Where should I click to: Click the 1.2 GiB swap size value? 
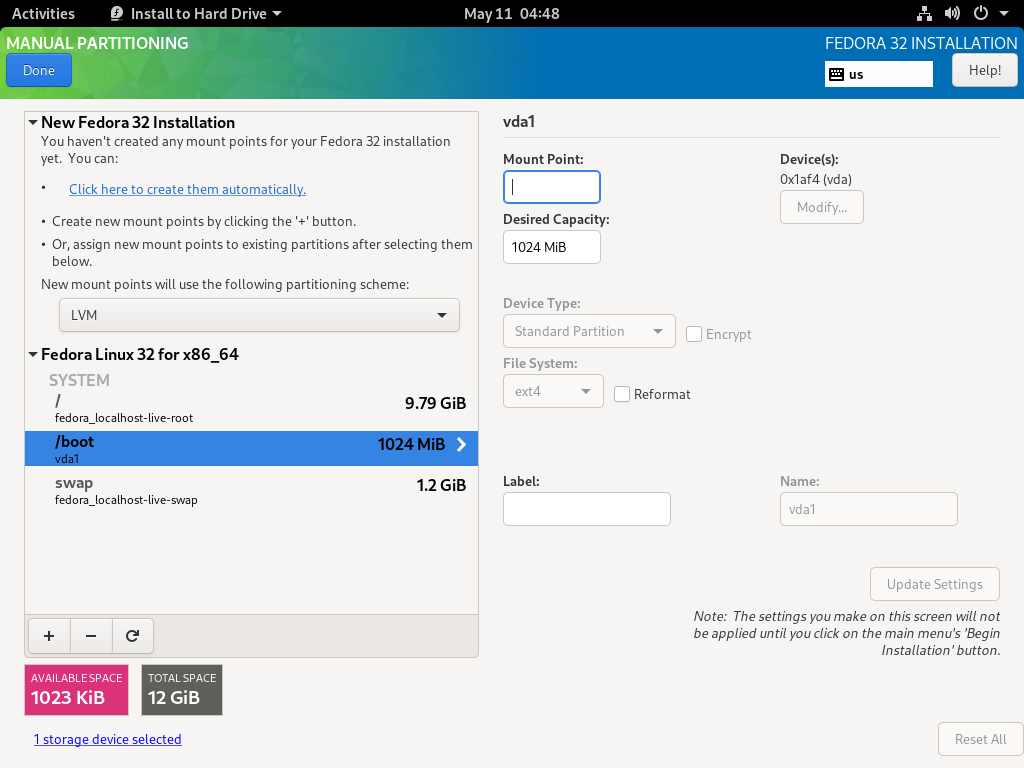tap(441, 485)
